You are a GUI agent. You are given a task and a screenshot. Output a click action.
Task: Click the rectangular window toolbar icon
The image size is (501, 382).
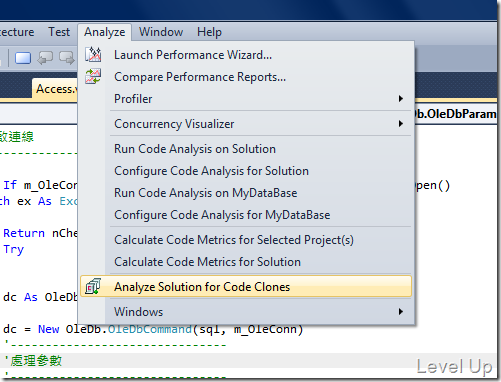pyautogui.click(x=23, y=58)
